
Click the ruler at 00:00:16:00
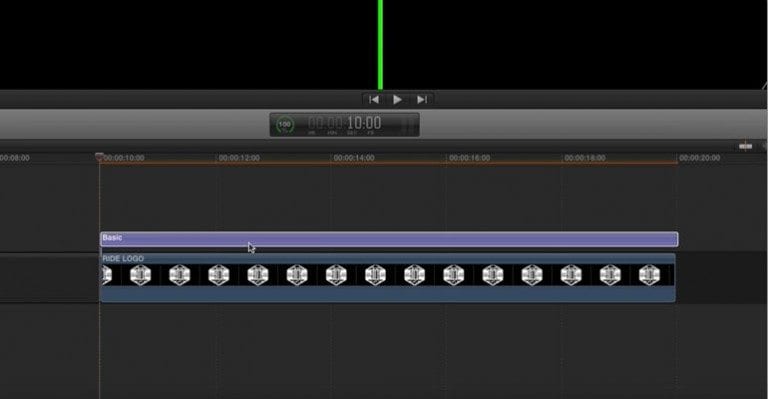(469, 158)
